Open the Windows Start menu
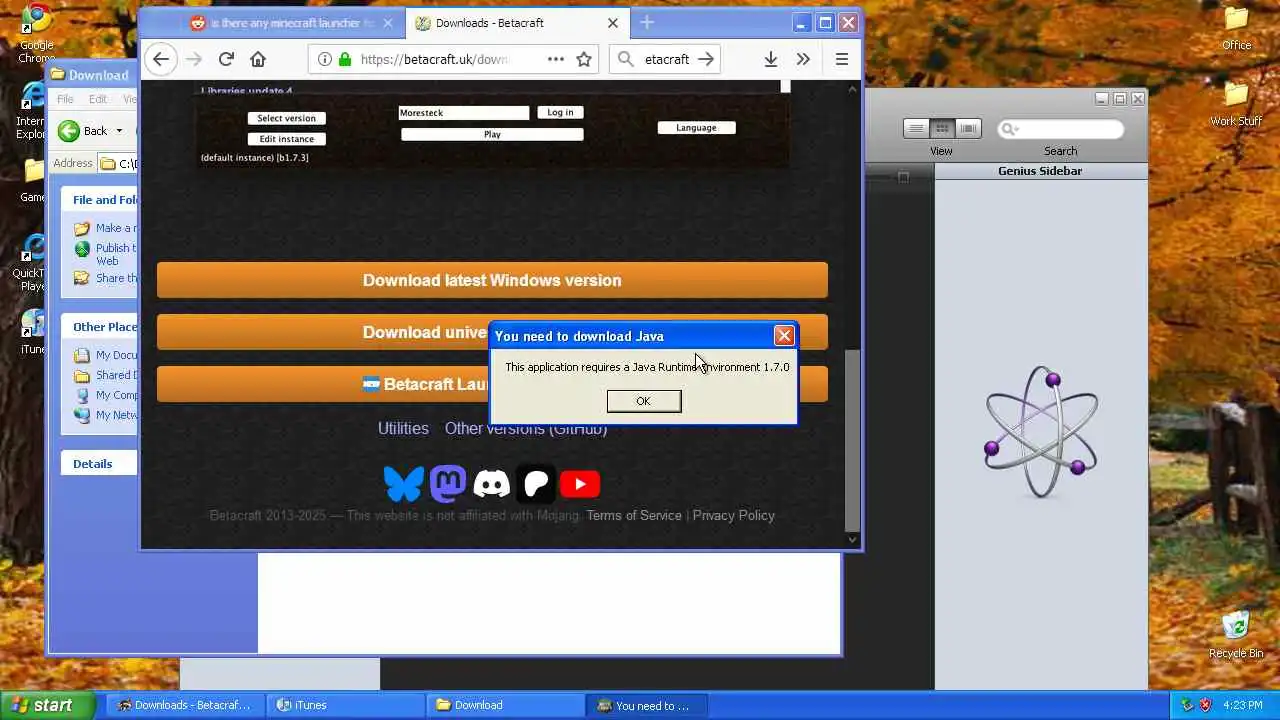The image size is (1280, 720). (48, 705)
